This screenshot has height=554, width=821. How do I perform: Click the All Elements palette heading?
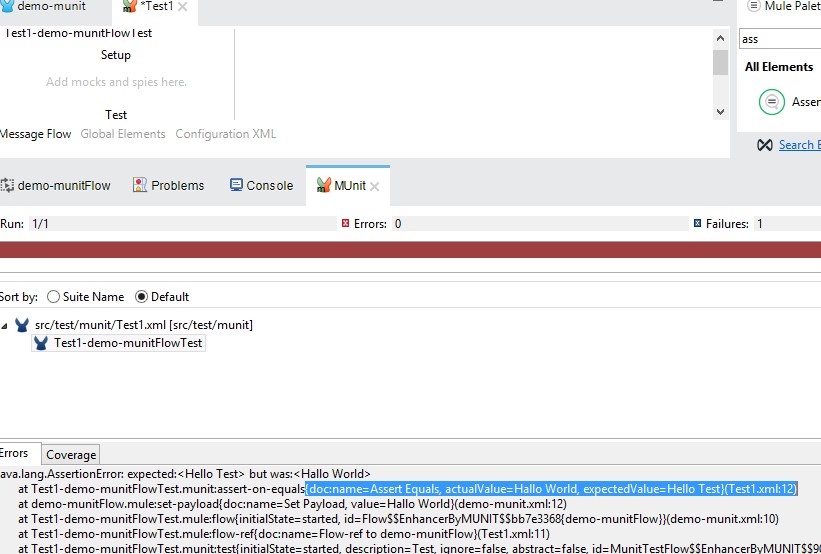pyautogui.click(x=779, y=67)
